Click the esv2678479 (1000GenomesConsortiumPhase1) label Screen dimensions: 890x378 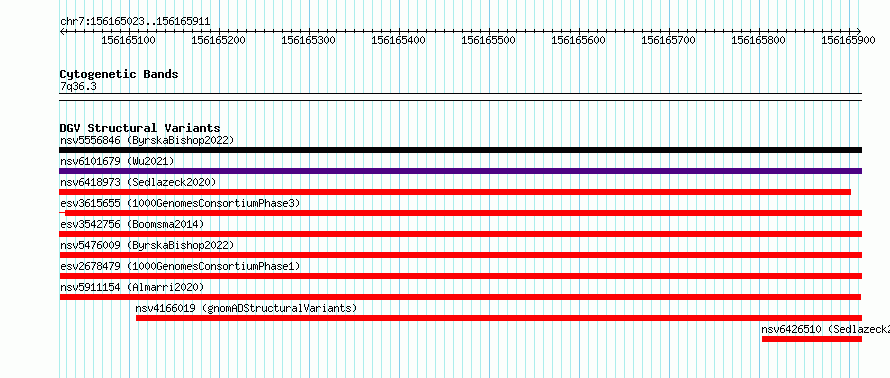click(x=180, y=266)
